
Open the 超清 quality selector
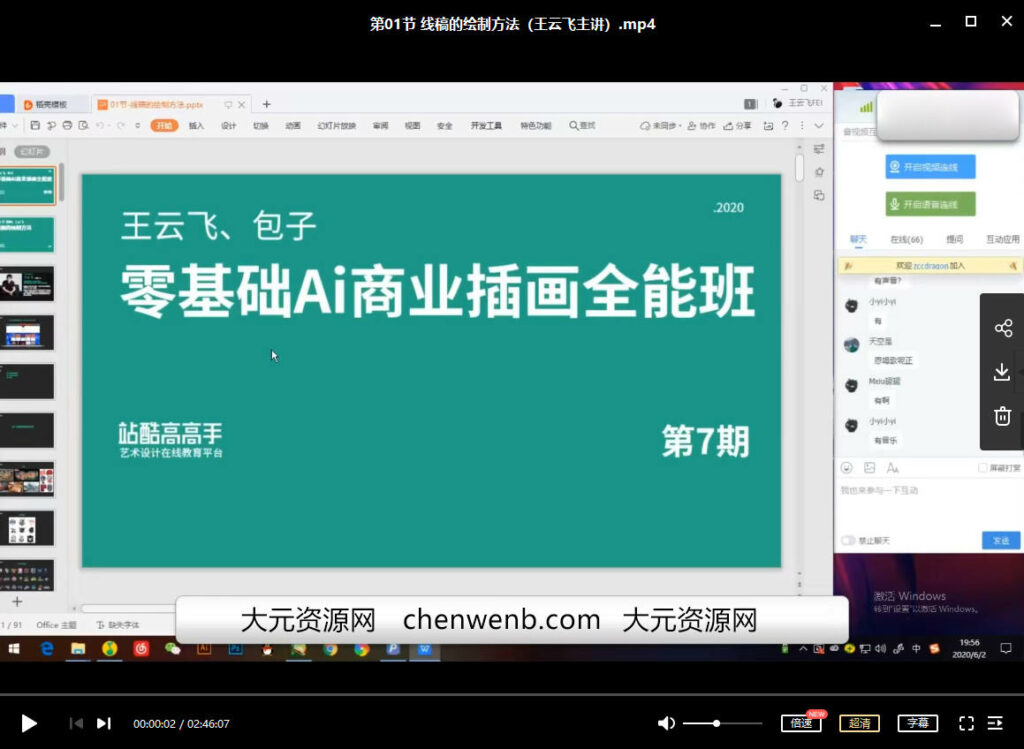(x=859, y=723)
